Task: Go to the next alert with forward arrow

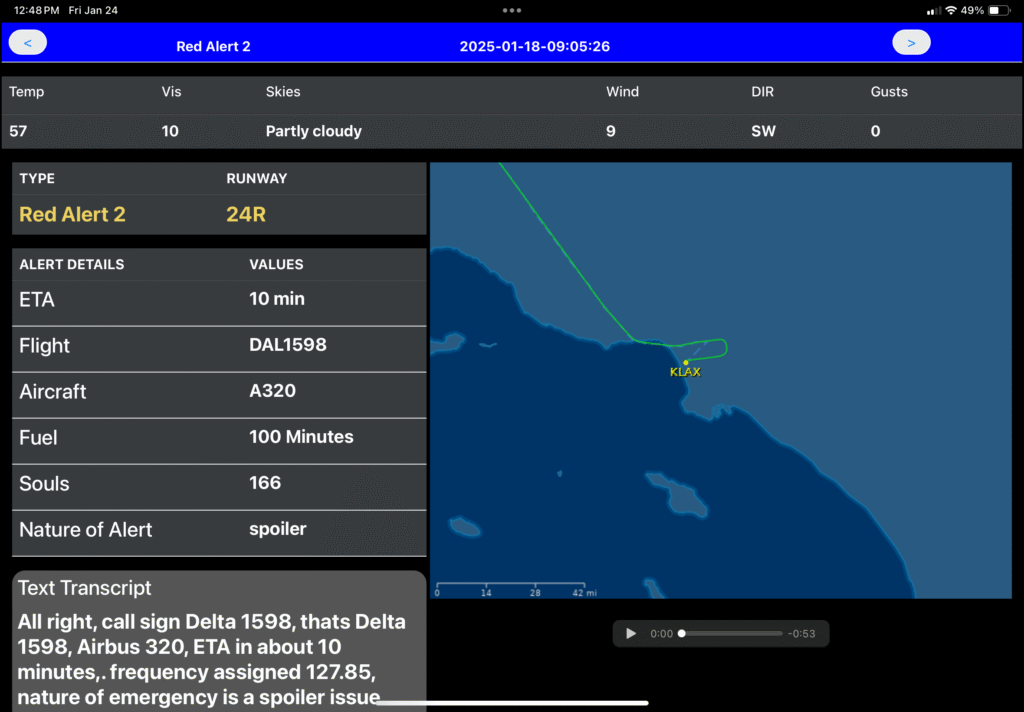Action: coord(911,43)
